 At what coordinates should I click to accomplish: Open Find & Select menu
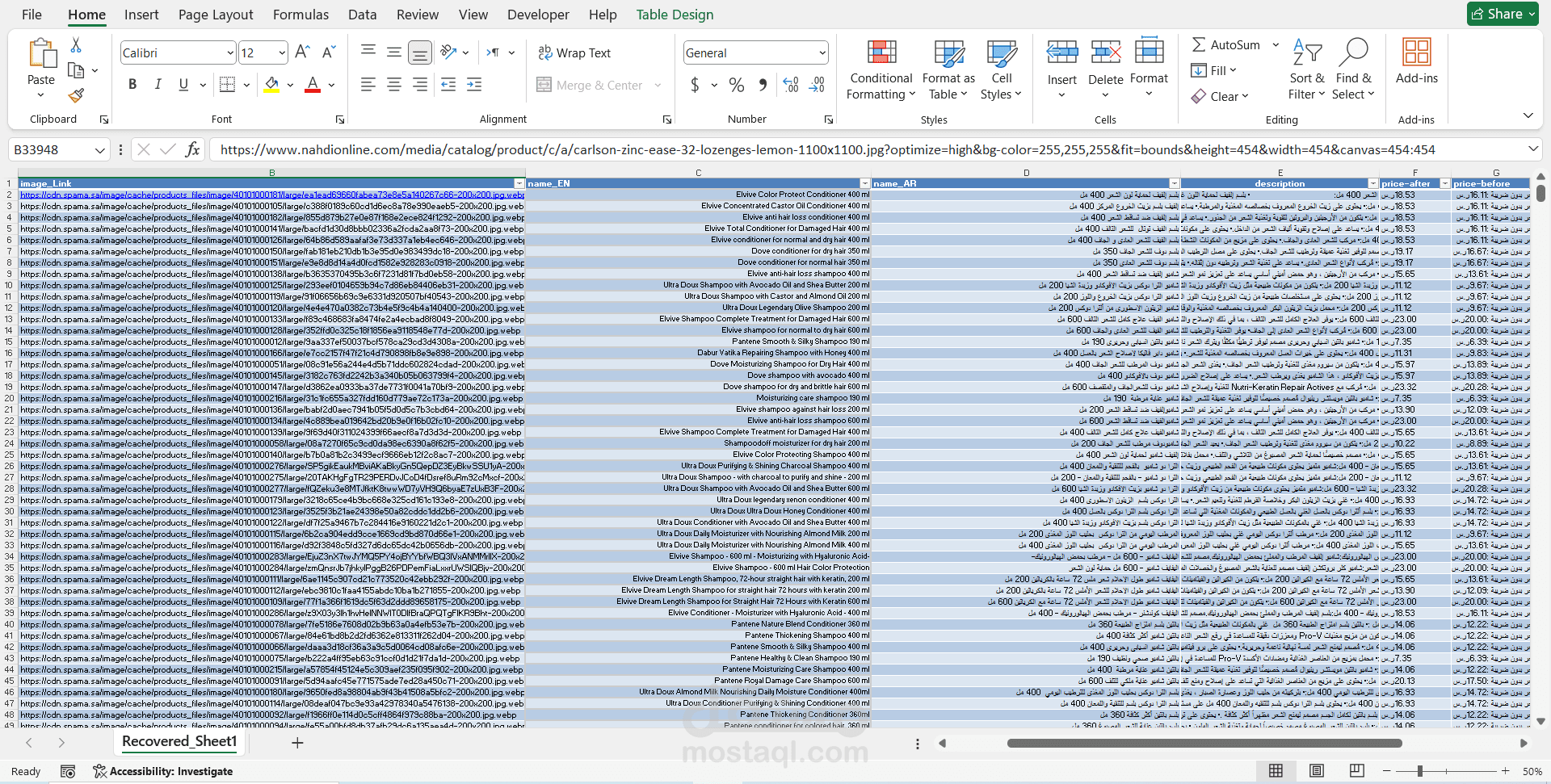(1354, 70)
